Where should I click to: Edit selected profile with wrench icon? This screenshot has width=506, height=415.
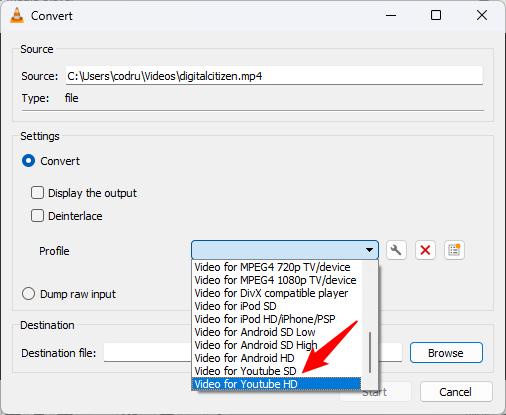pos(396,250)
